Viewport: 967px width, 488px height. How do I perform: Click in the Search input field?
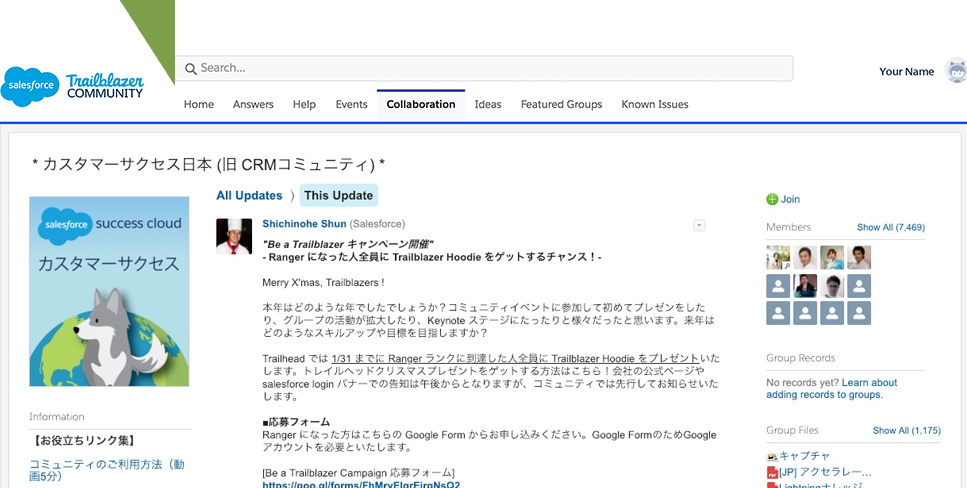[x=484, y=68]
